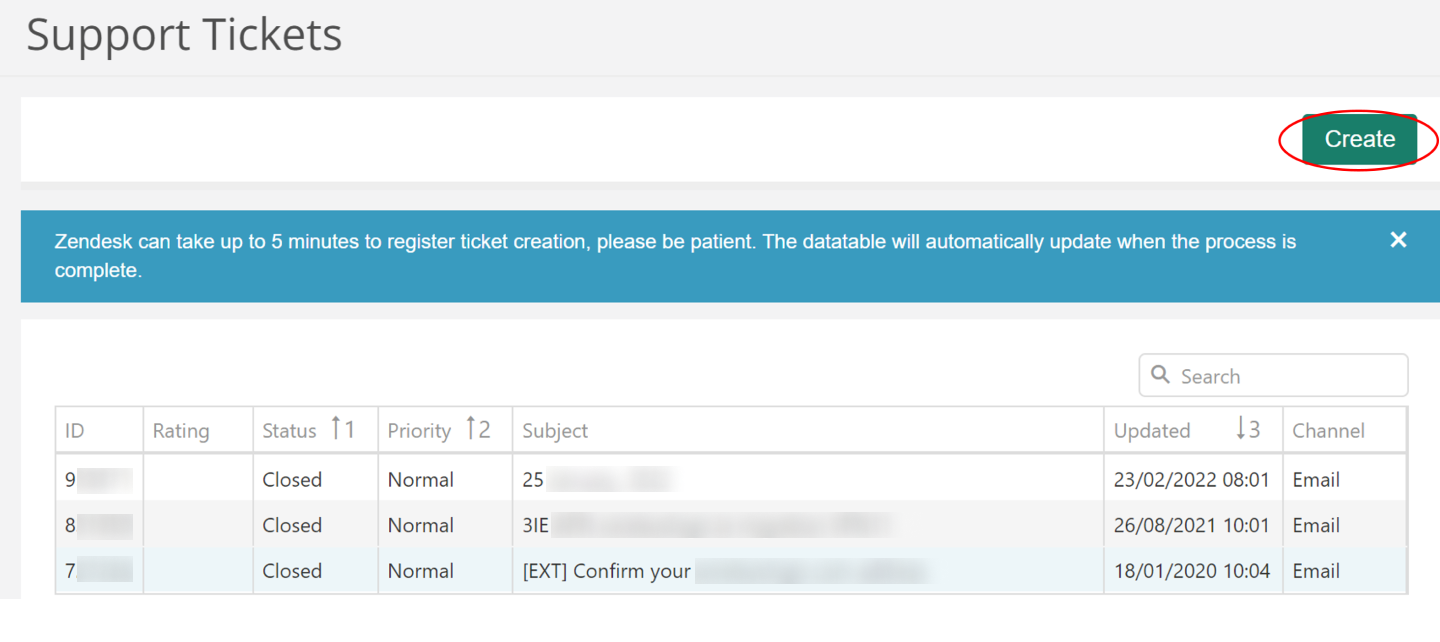This screenshot has height=642, width=1440.
Task: Sort tickets by Subject column header
Action: 555,431
